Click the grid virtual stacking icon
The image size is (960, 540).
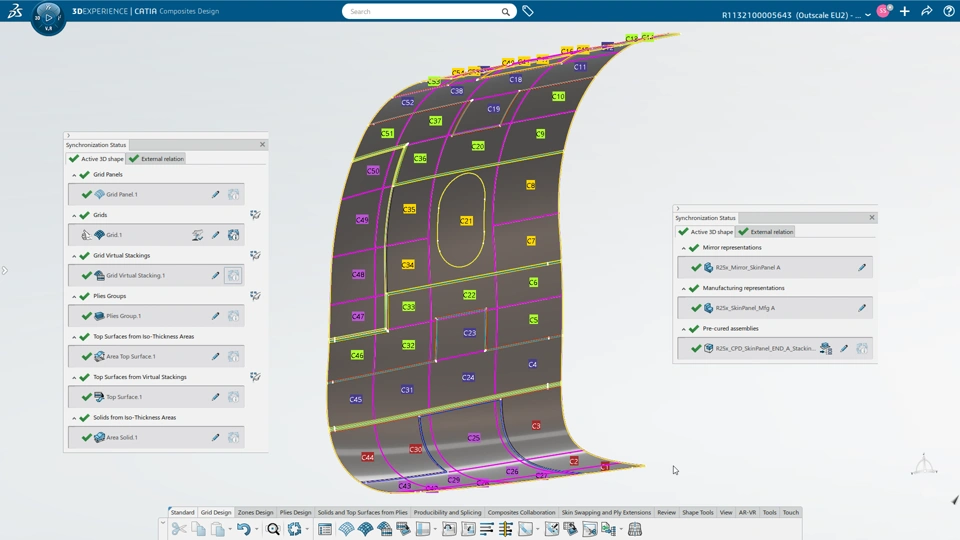click(x=384, y=529)
